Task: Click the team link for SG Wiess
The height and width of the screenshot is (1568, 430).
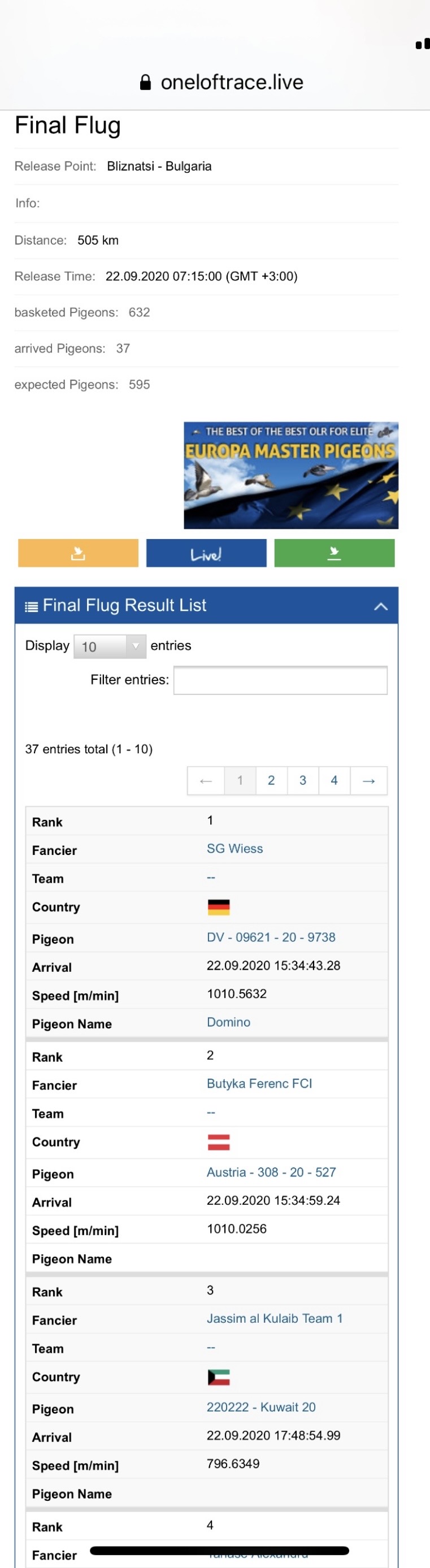Action: coord(211,877)
